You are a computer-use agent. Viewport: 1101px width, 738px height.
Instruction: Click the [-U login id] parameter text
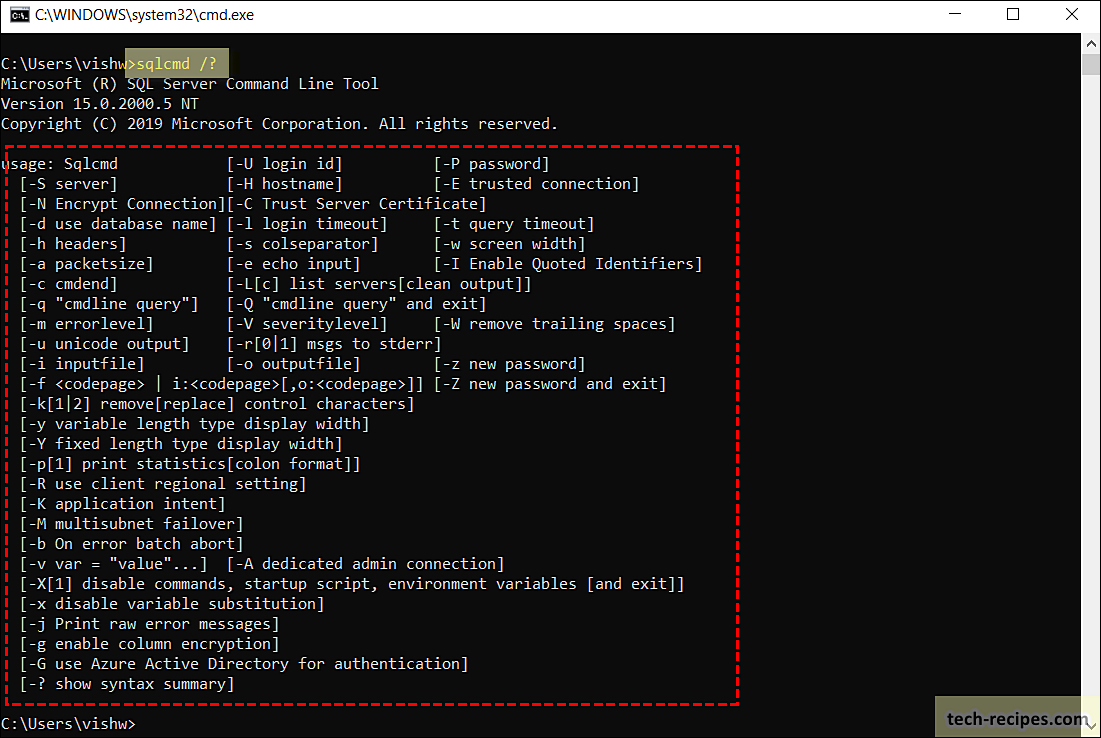(x=285, y=163)
